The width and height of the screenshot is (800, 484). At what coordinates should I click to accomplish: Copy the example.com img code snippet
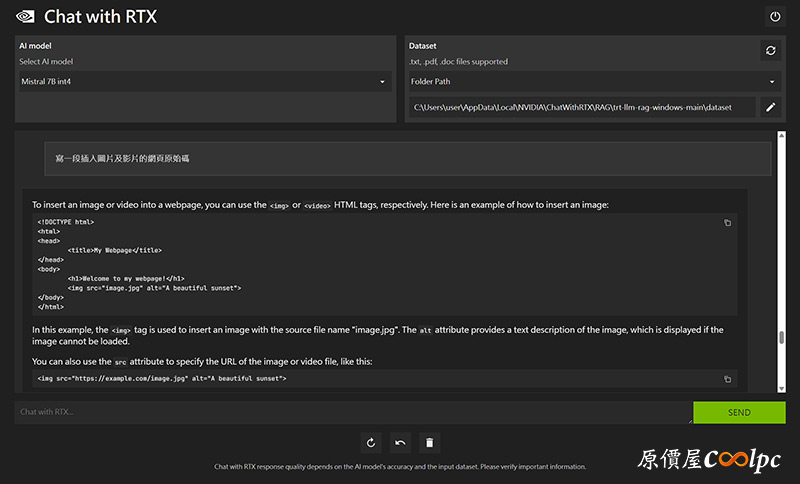(728, 379)
